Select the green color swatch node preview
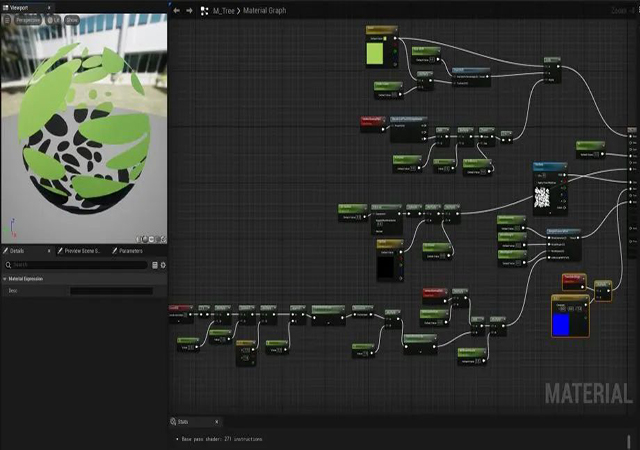This screenshot has height=450, width=640. point(375,53)
